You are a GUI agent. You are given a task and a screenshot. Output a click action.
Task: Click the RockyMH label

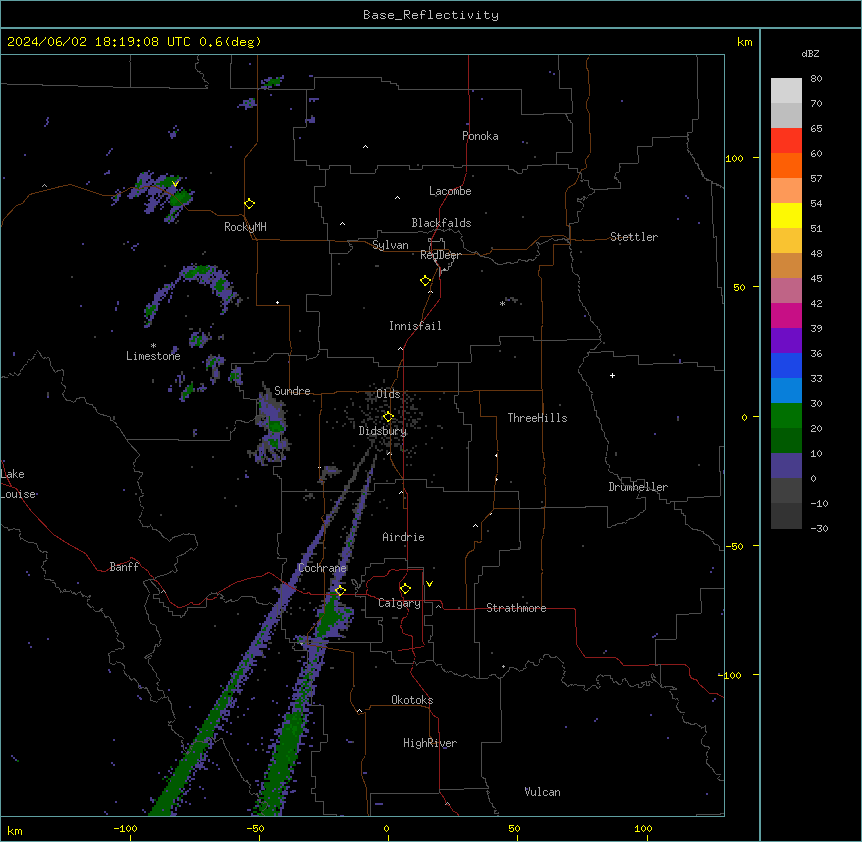[245, 227]
